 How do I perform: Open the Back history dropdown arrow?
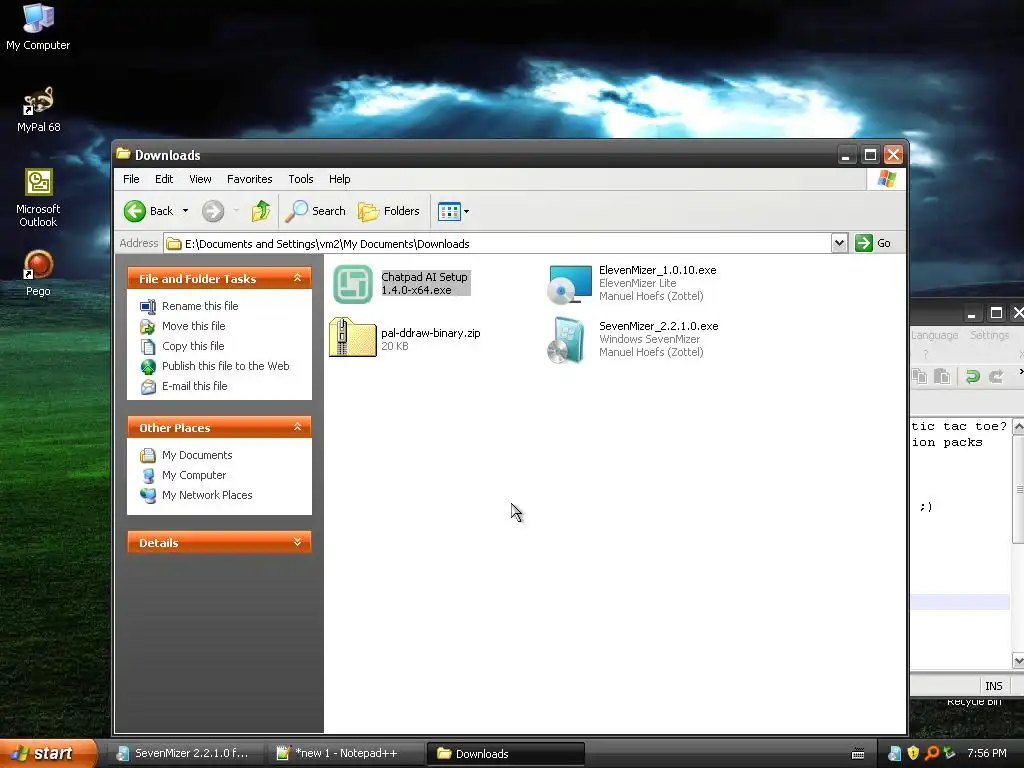pos(185,211)
